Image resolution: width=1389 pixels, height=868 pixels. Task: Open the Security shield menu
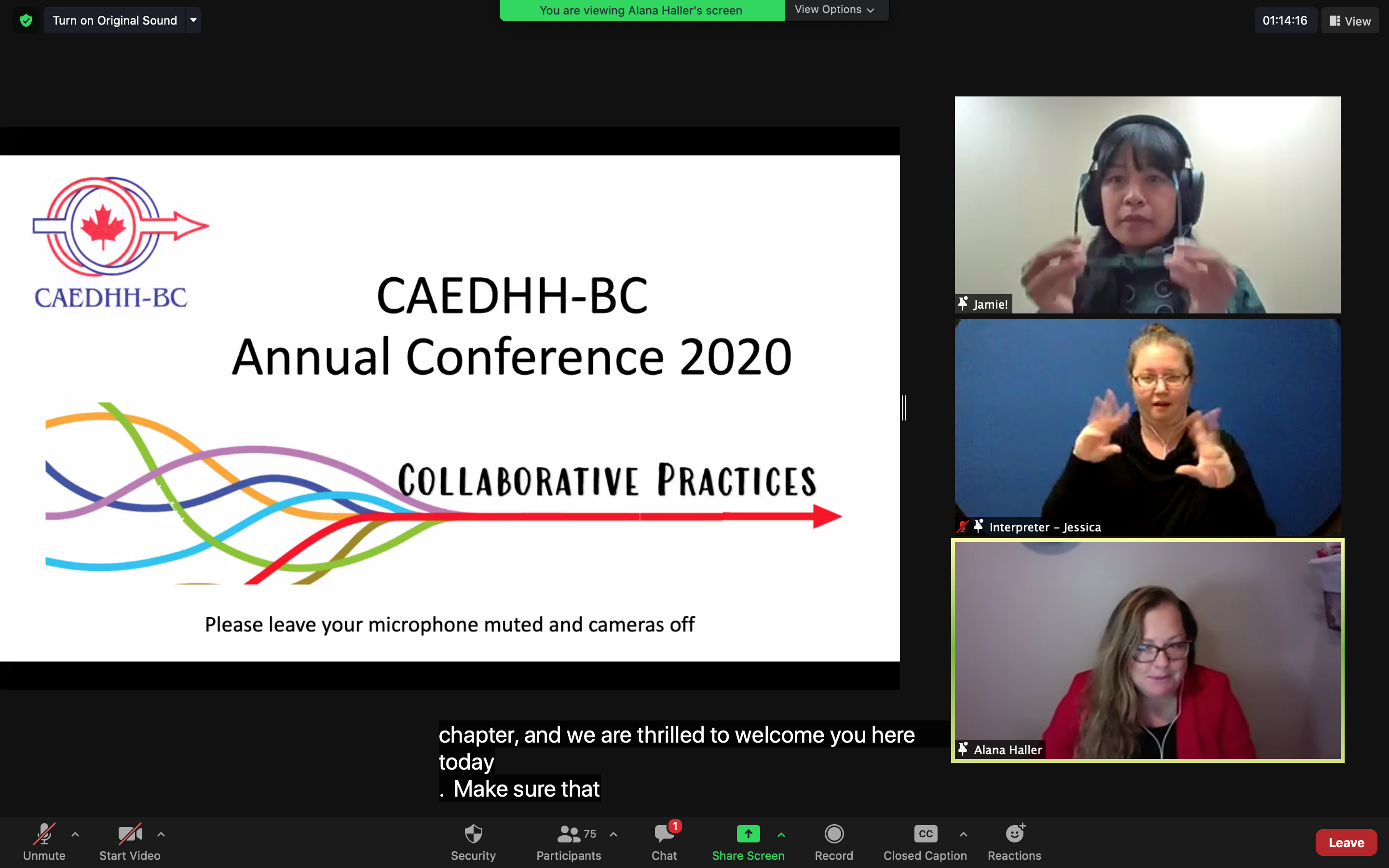pos(473,841)
